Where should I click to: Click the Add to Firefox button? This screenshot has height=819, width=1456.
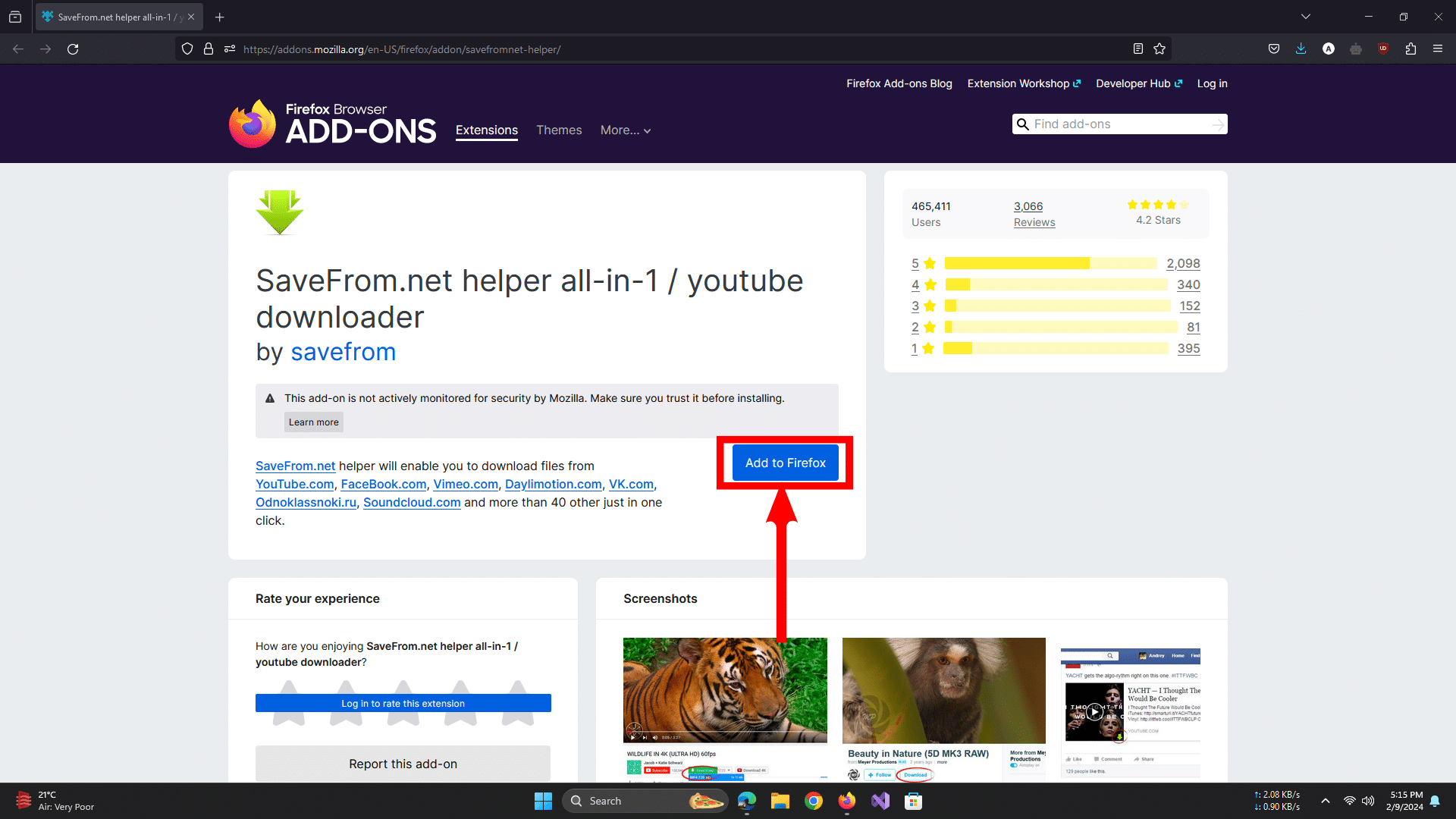point(785,463)
